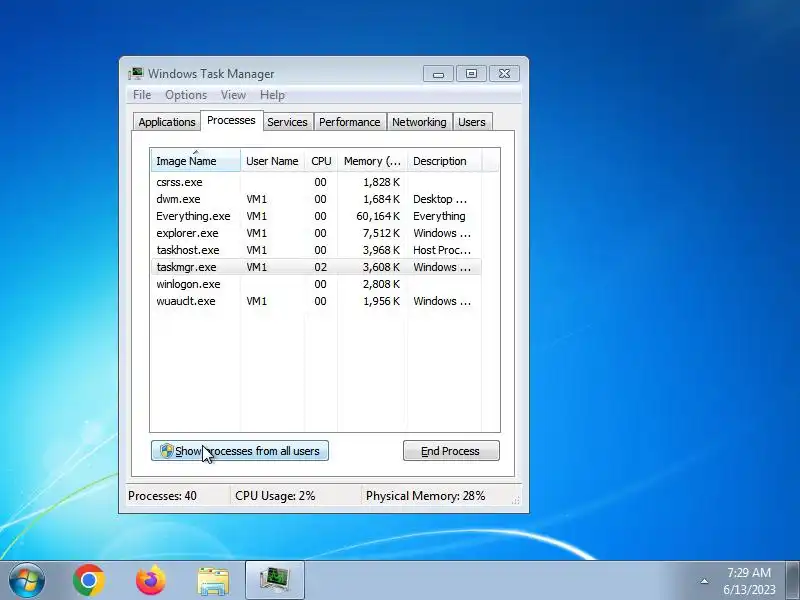800x600 pixels.
Task: Click Processes: 40 in status bar
Action: point(162,496)
